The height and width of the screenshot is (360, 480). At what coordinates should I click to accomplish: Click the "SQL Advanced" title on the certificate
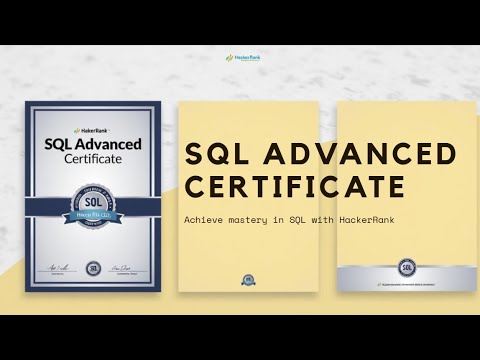tap(93, 144)
